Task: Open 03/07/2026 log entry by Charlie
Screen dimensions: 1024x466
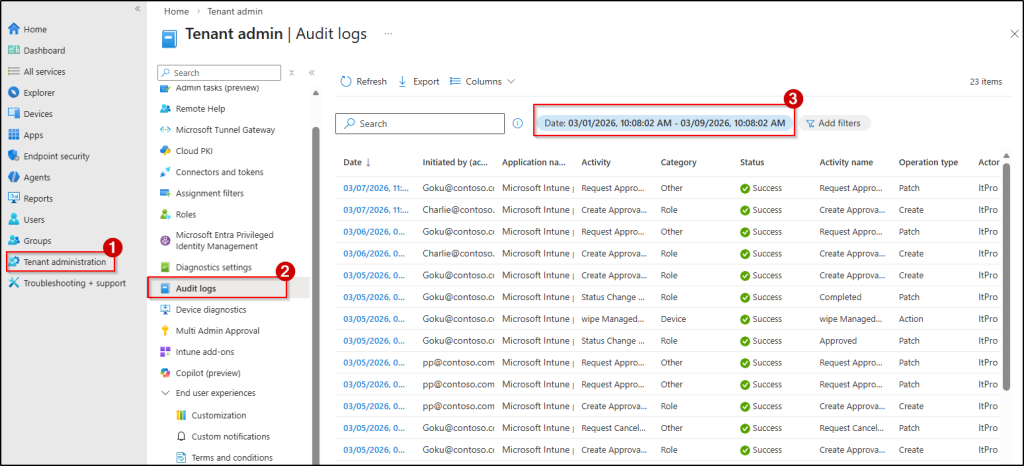Action: (x=376, y=210)
